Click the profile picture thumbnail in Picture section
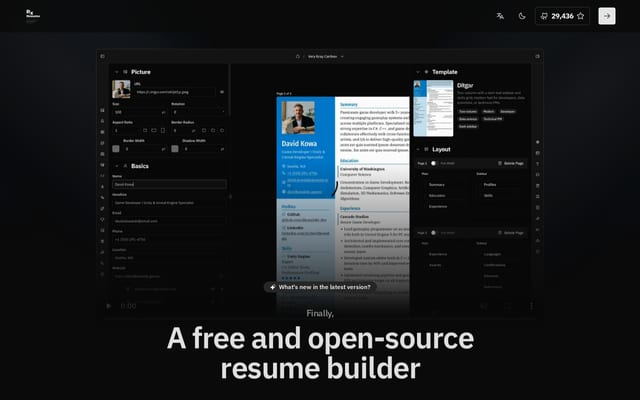The width and height of the screenshot is (640, 400). 121,89
